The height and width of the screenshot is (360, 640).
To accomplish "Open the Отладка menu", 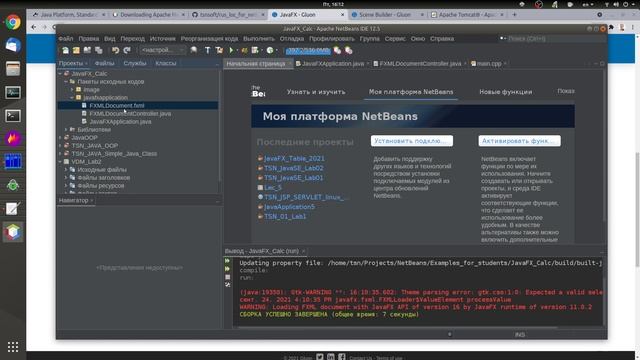I will pos(292,39).
